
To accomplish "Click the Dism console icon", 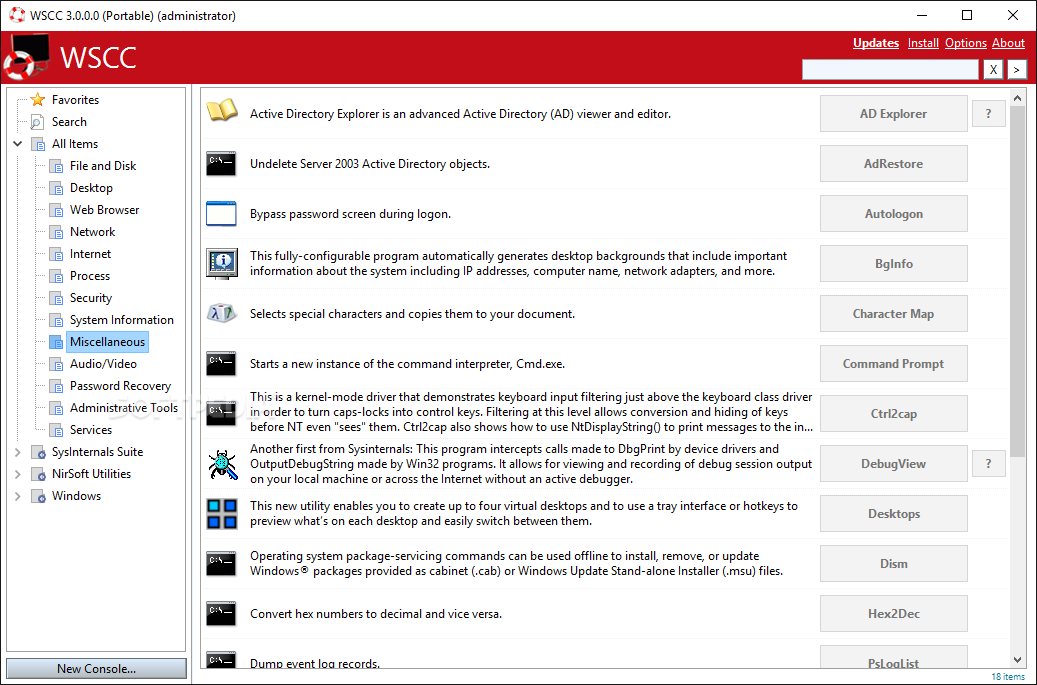I will [x=221, y=564].
